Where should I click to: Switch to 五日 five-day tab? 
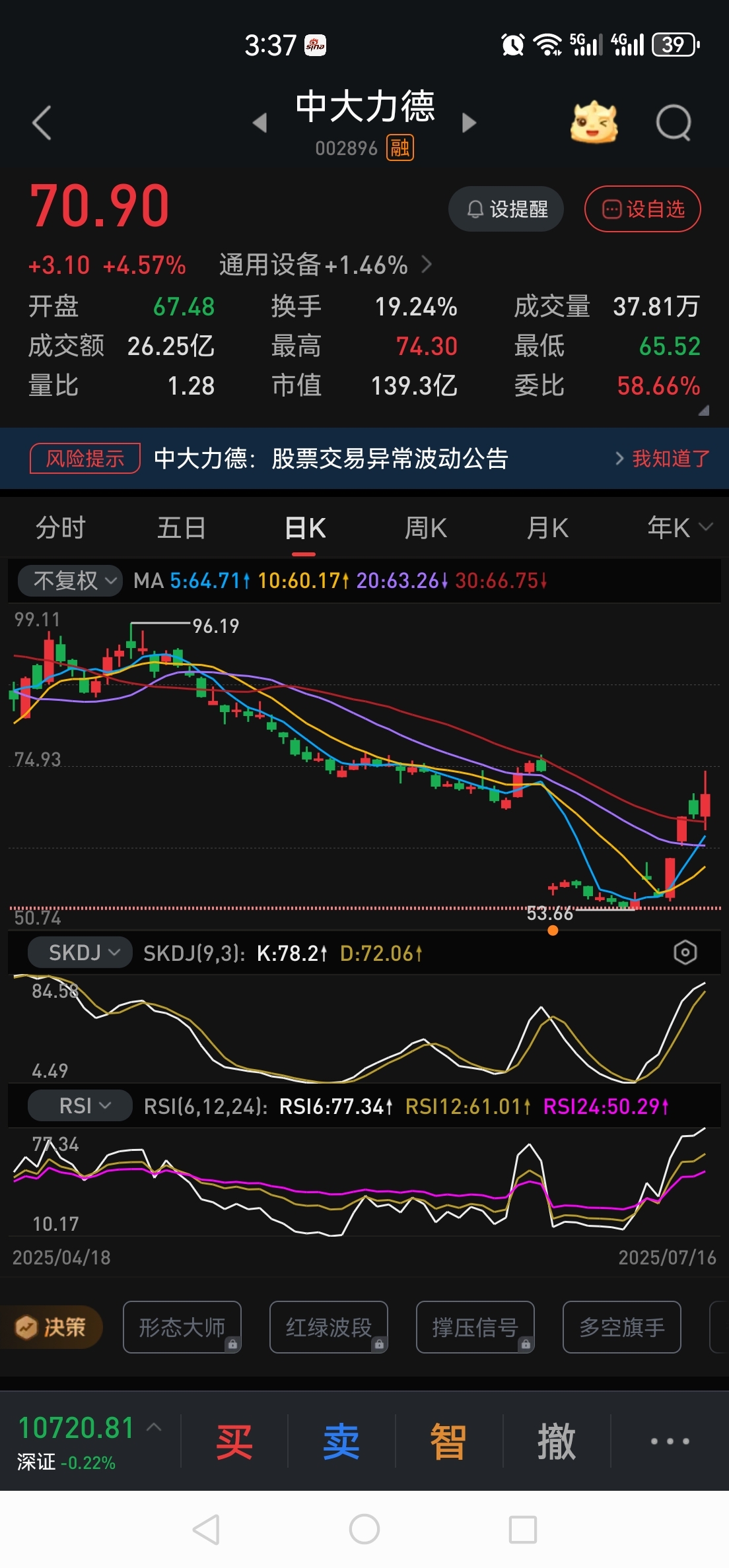[x=182, y=528]
